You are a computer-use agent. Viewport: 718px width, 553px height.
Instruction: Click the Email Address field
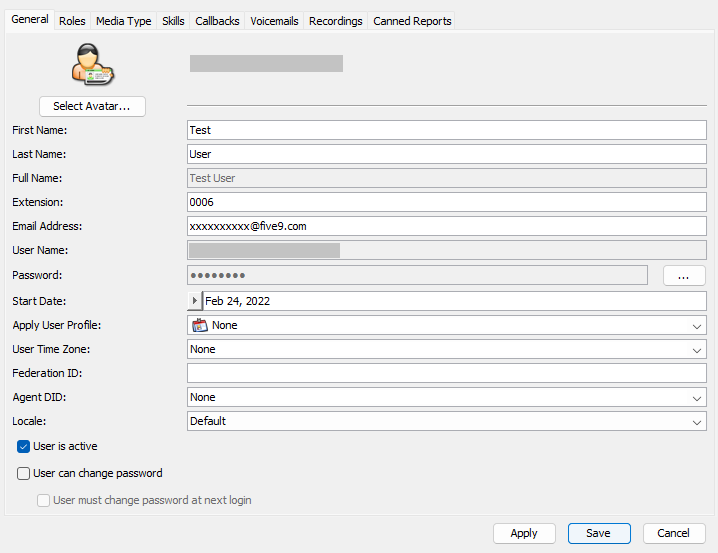point(446,226)
